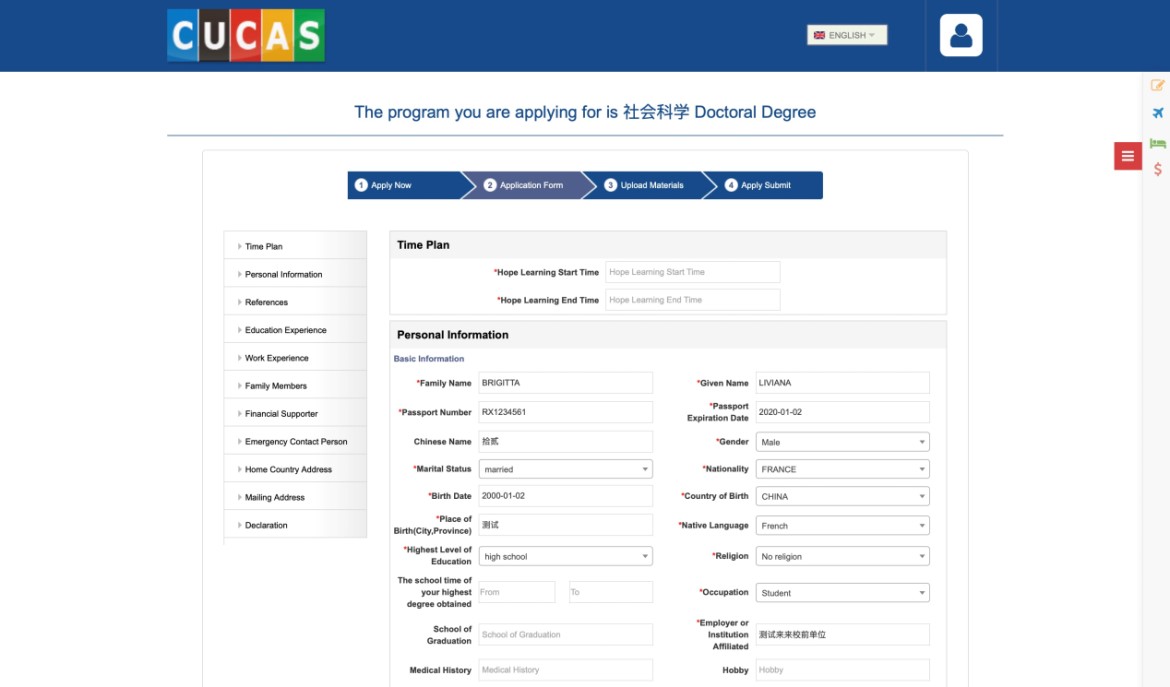Open the red hamburger menu icon
This screenshot has width=1170, height=687.
[x=1128, y=156]
